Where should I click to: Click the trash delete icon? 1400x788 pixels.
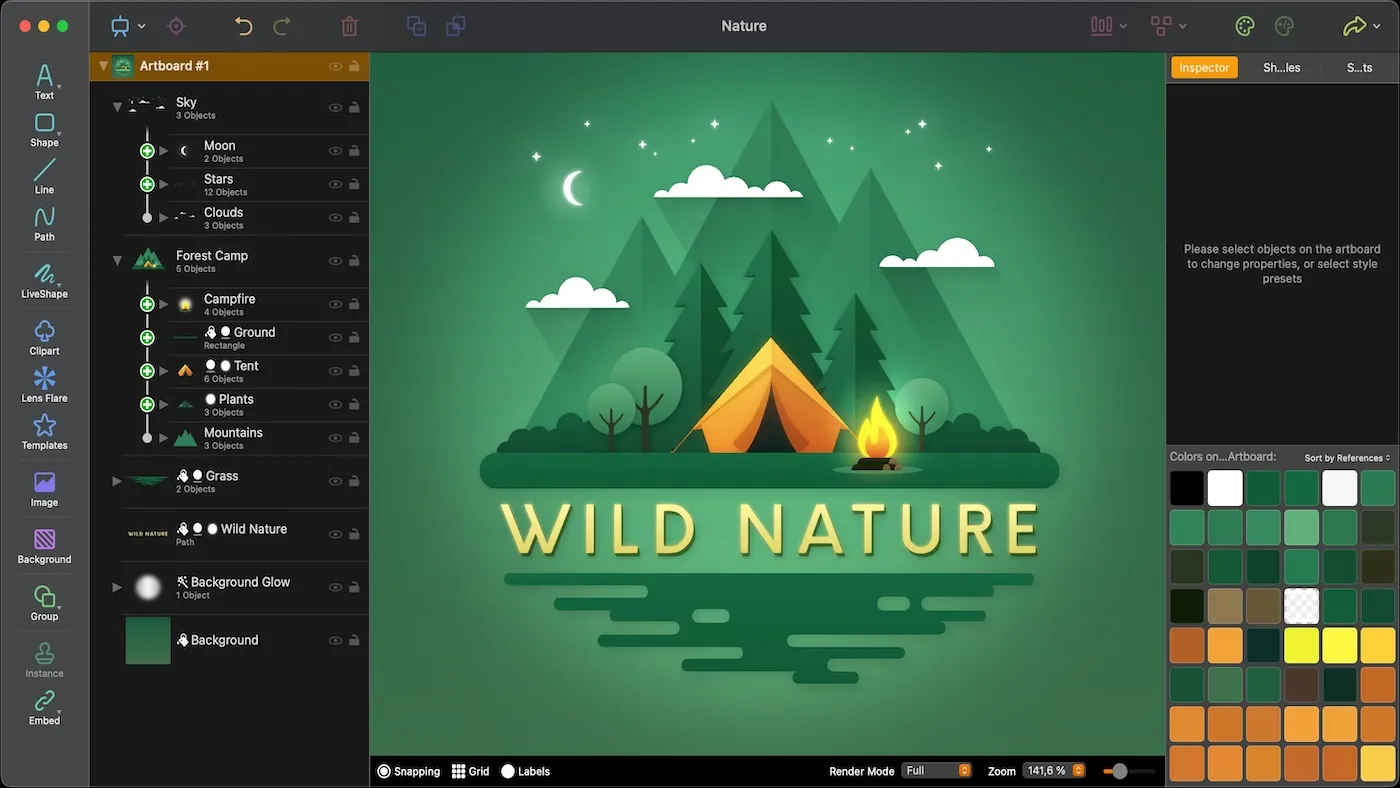click(349, 27)
